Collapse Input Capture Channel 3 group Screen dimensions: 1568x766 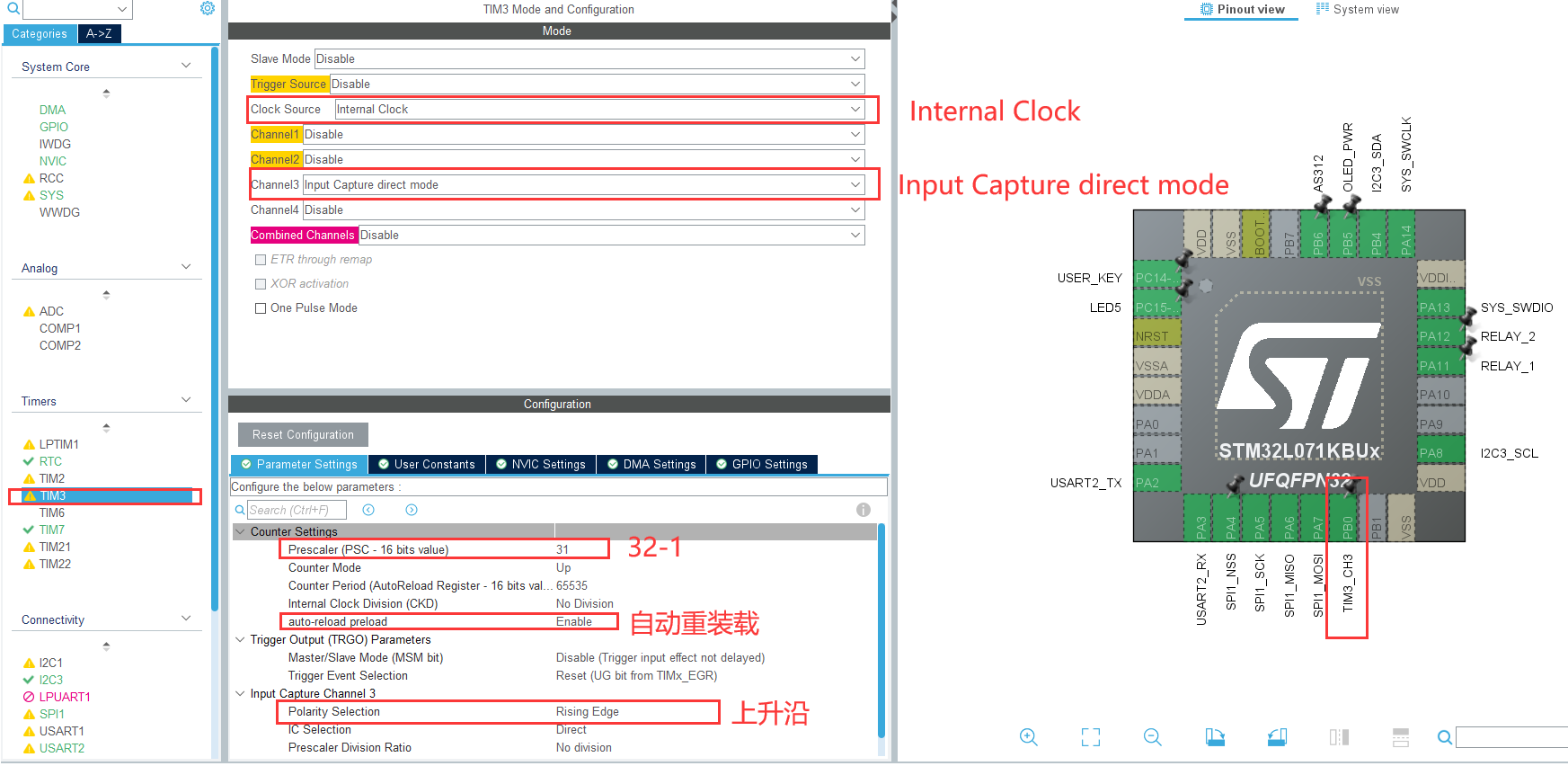pos(240,694)
